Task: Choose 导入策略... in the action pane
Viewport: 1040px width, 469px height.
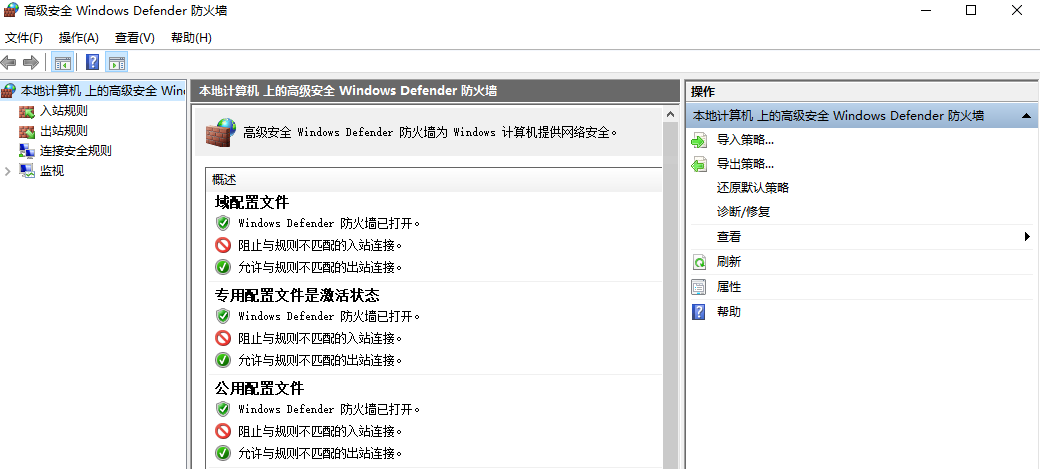Action: point(745,141)
